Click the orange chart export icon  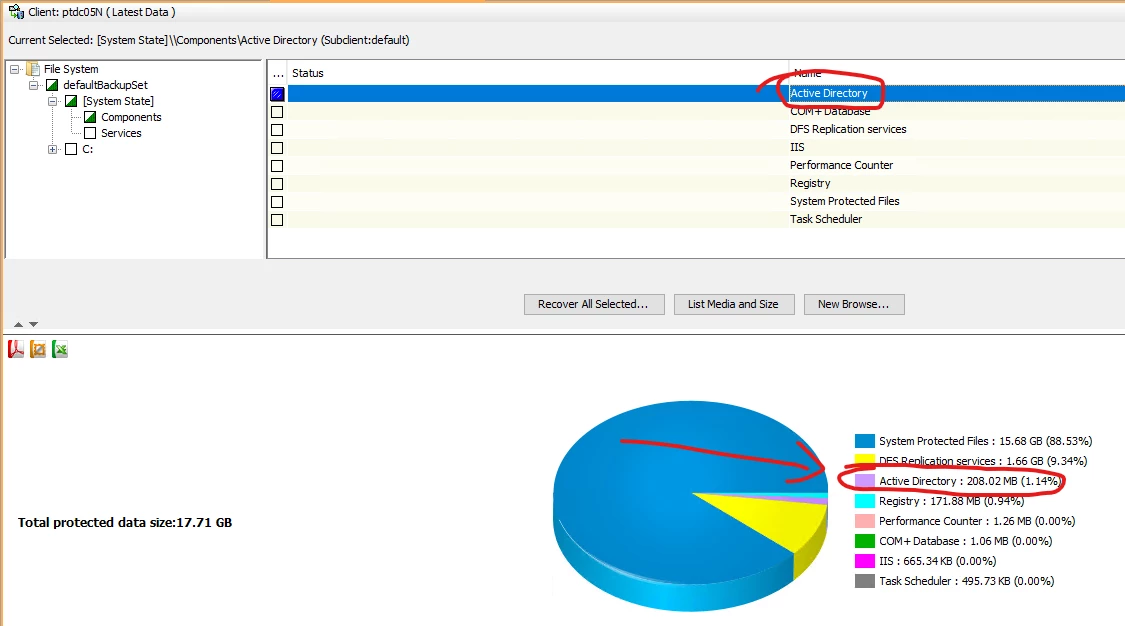pyautogui.click(x=38, y=349)
